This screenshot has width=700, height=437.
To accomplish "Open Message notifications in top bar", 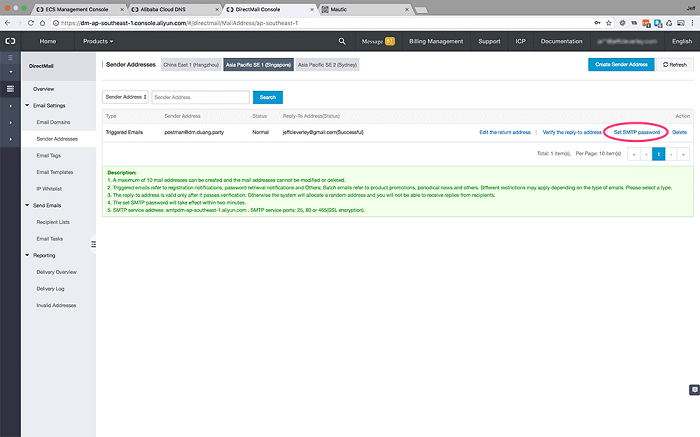I will coord(378,41).
